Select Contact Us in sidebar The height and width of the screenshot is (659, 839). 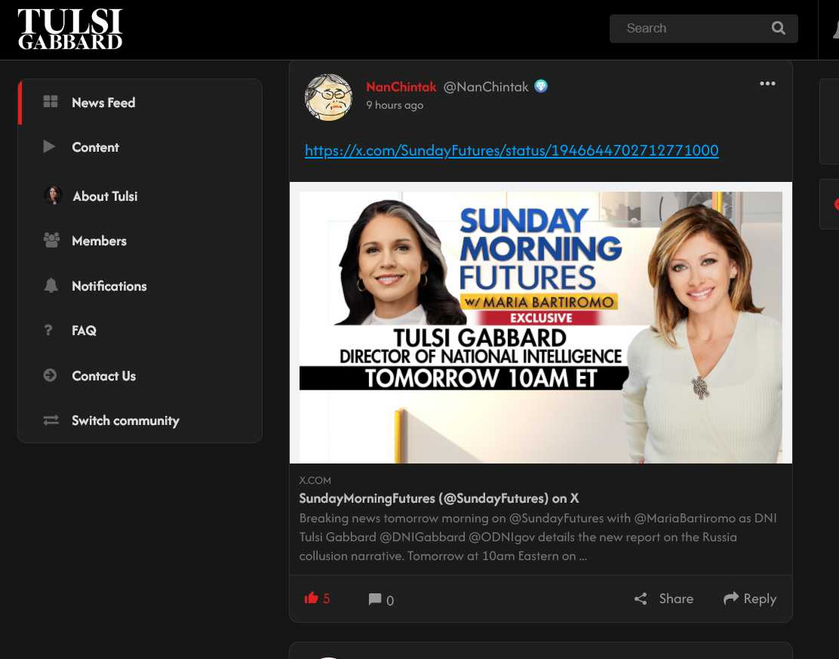coord(140,376)
